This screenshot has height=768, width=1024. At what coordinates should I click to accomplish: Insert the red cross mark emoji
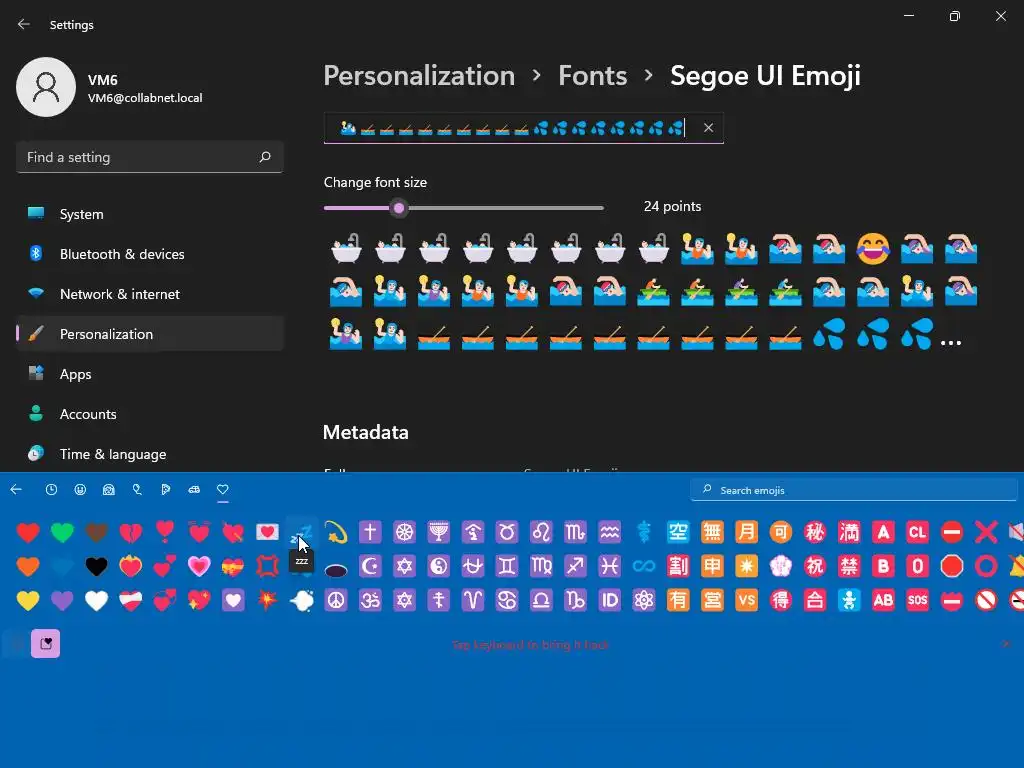(985, 532)
